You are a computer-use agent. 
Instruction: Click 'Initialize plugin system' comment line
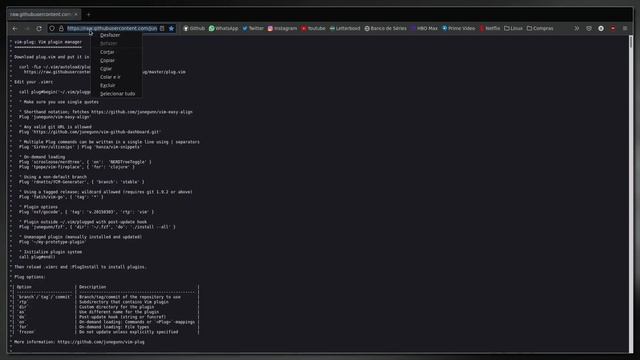coord(51,252)
